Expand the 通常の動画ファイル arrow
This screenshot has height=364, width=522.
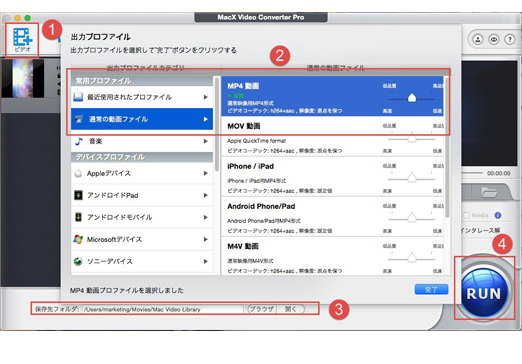[206, 119]
